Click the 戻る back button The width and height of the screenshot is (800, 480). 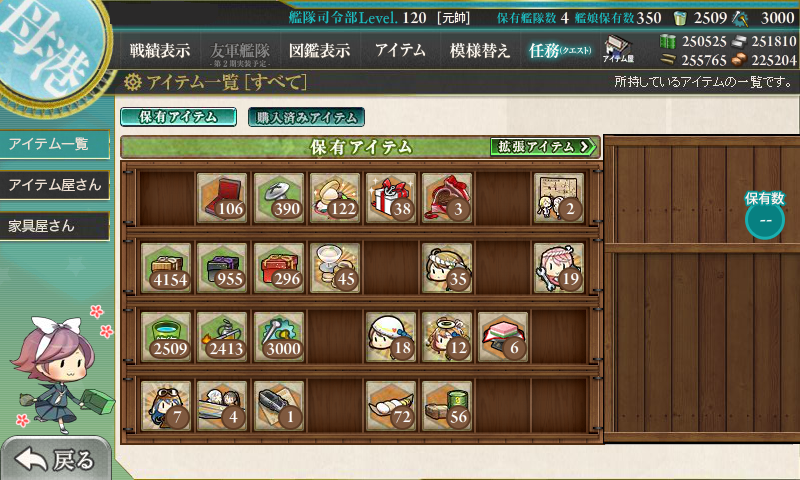coord(55,459)
